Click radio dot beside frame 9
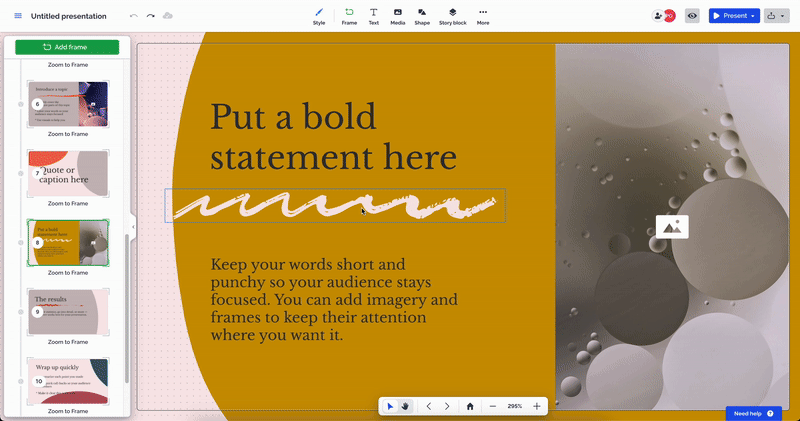This screenshot has width=800, height=421. [x=22, y=312]
